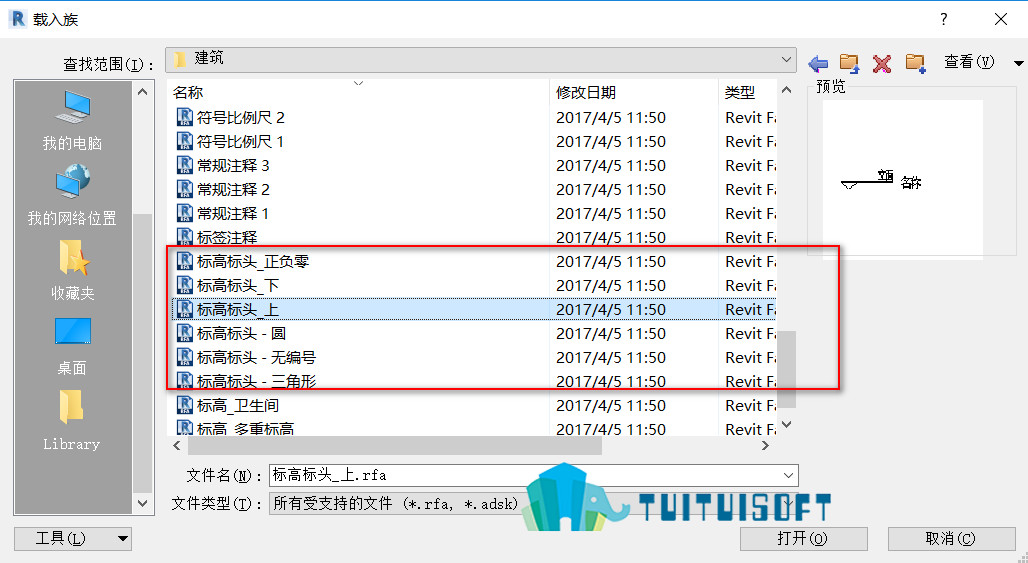Click the file list scroll down arrow
The width and height of the screenshot is (1028, 563).
(787, 425)
